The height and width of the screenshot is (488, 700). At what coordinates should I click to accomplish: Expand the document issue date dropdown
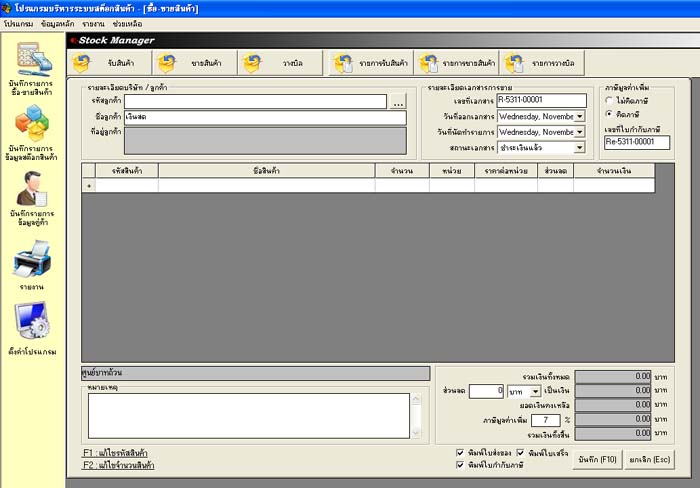click(580, 116)
